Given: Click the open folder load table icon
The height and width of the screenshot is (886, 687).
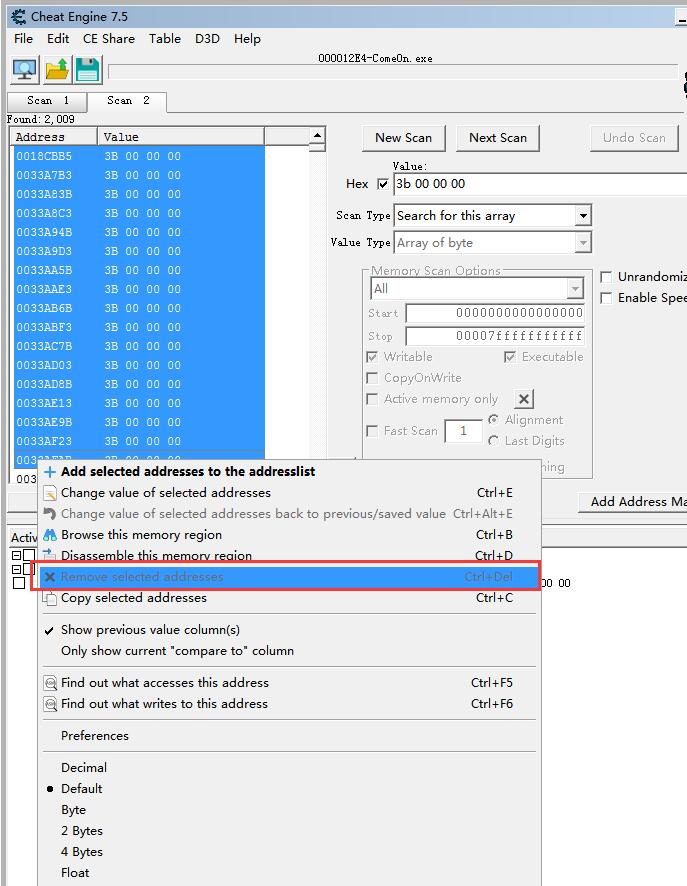Looking at the screenshot, I should [x=56, y=69].
